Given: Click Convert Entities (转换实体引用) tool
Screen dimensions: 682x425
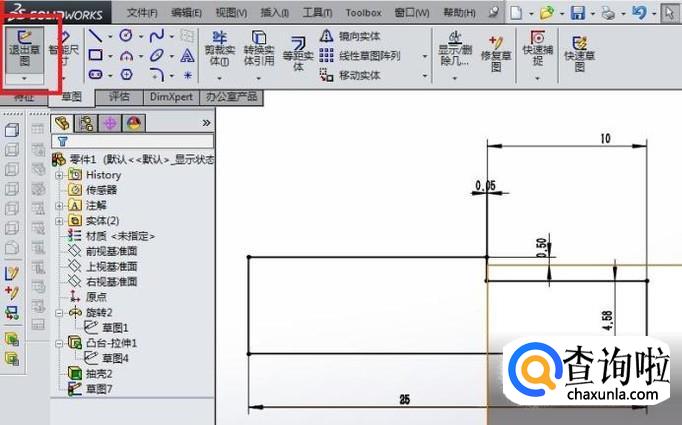Looking at the screenshot, I should [259, 49].
